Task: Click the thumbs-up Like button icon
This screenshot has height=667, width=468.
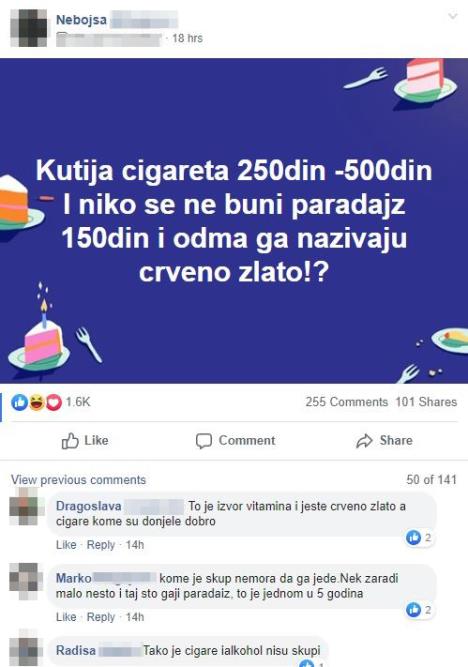Action: click(x=70, y=441)
